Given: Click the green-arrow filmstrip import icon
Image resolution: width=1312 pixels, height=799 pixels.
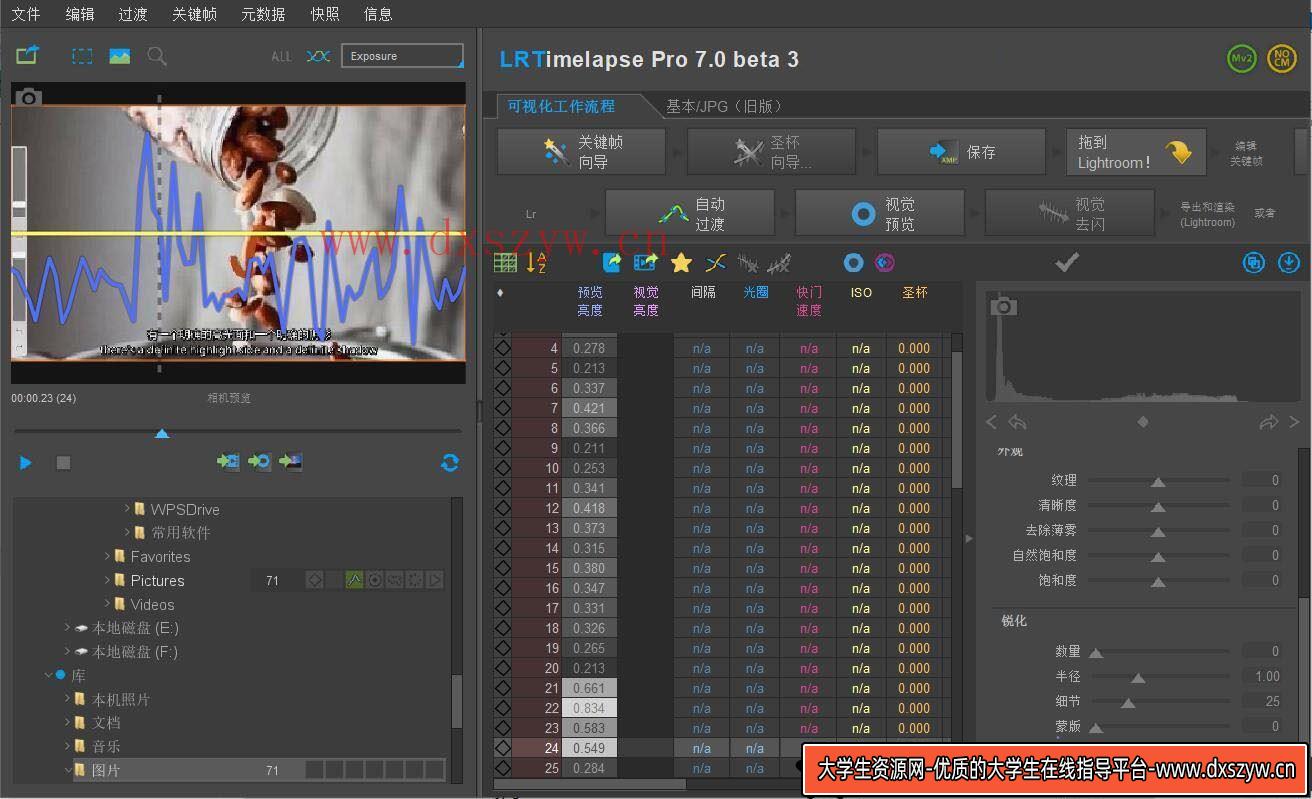Looking at the screenshot, I should pos(228,461).
